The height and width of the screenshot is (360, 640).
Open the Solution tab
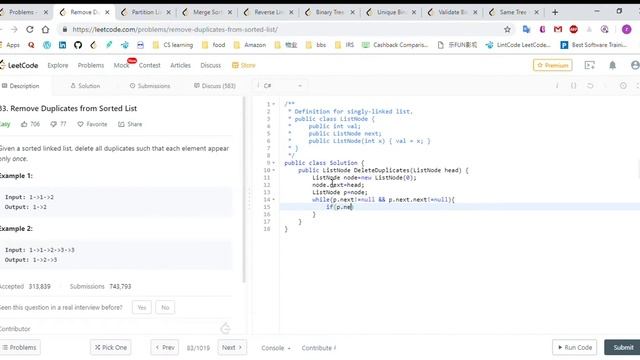85,86
